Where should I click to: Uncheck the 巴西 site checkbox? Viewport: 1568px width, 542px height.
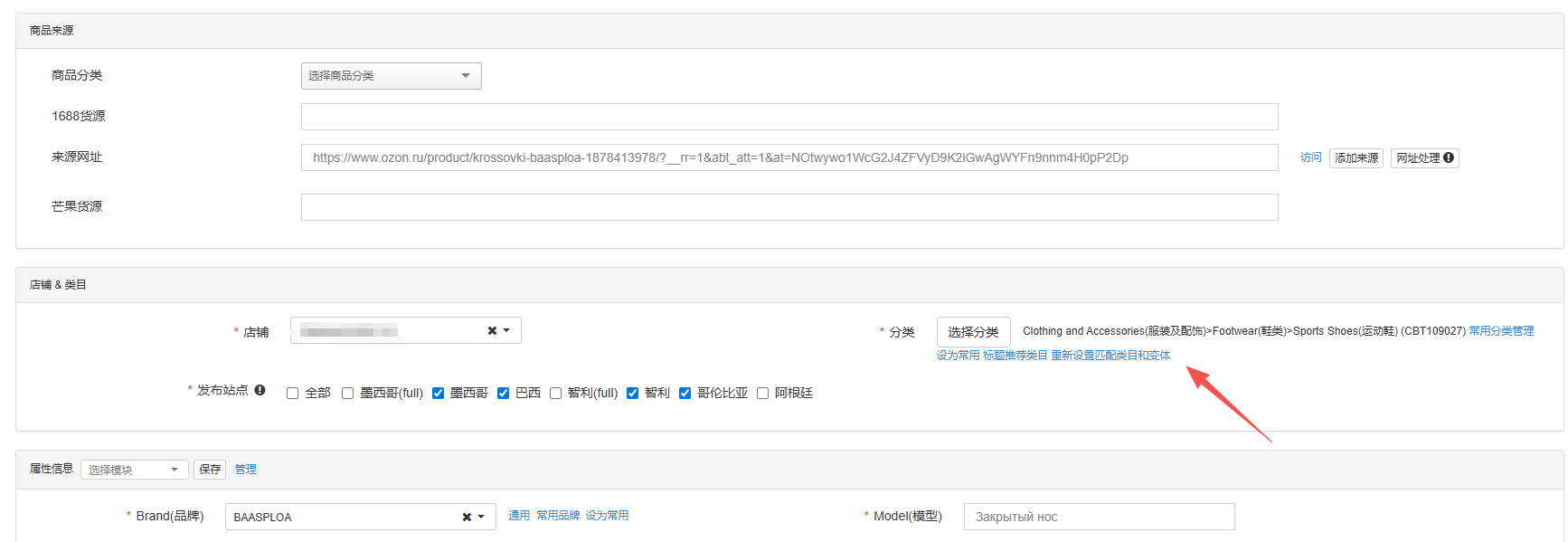coord(503,394)
